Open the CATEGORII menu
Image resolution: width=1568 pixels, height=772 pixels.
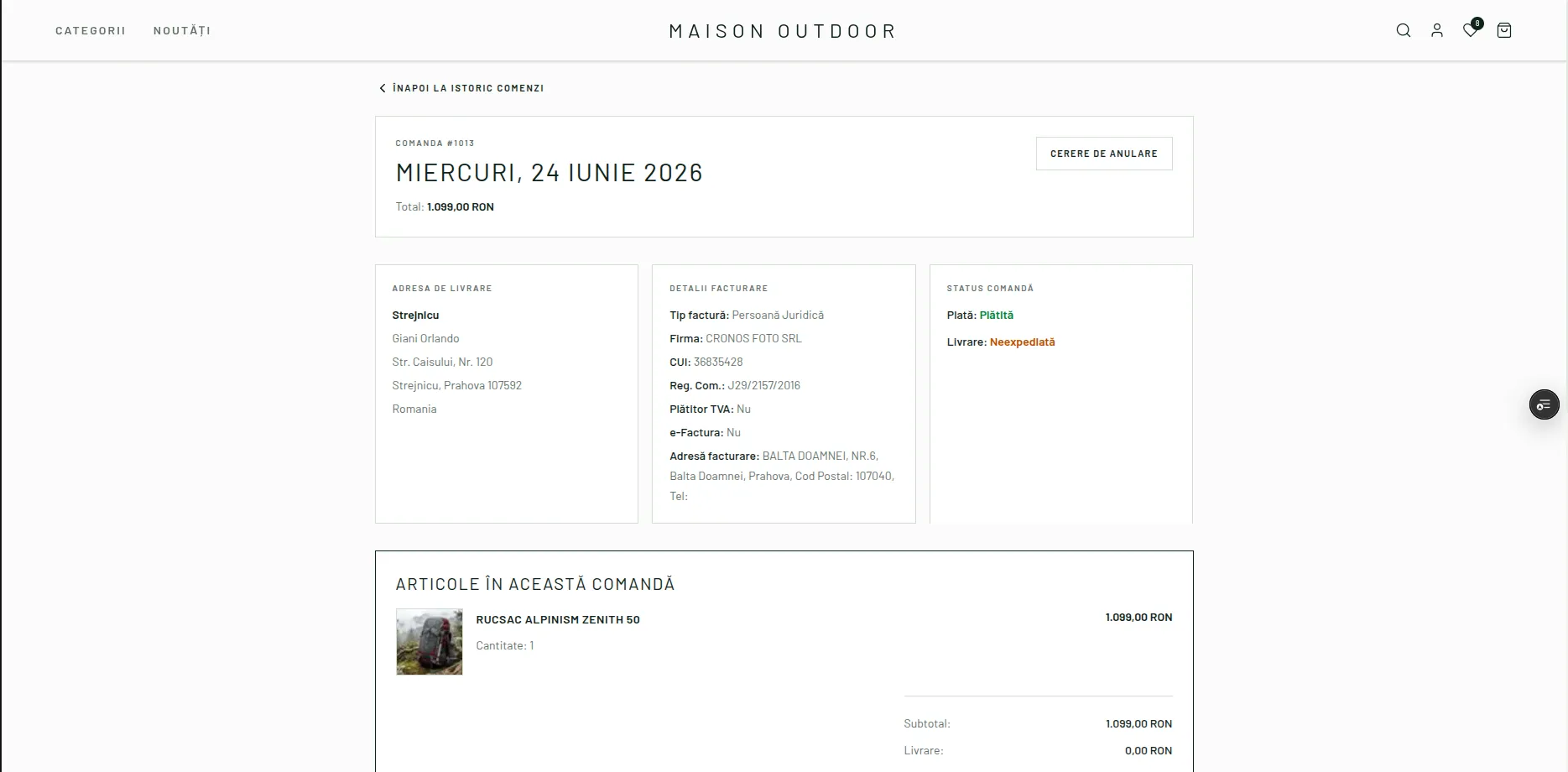pos(91,31)
